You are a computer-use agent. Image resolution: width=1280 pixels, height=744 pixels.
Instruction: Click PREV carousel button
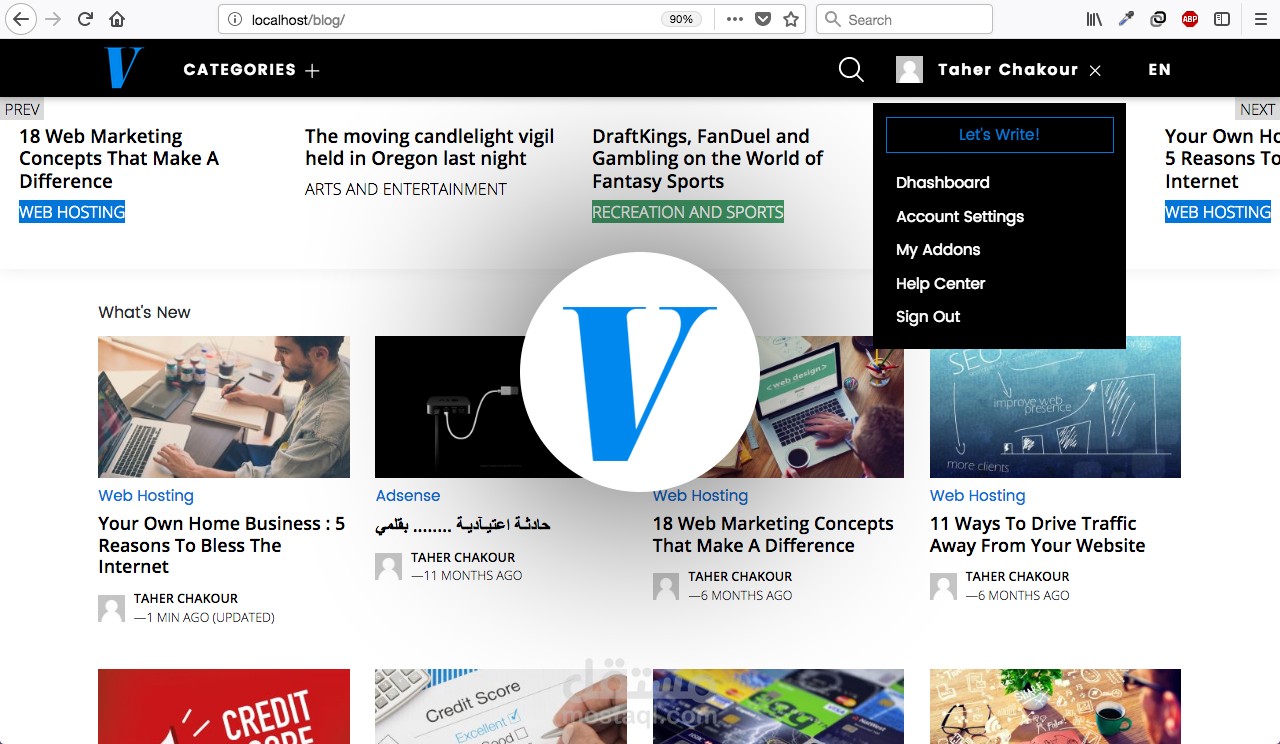pos(22,109)
